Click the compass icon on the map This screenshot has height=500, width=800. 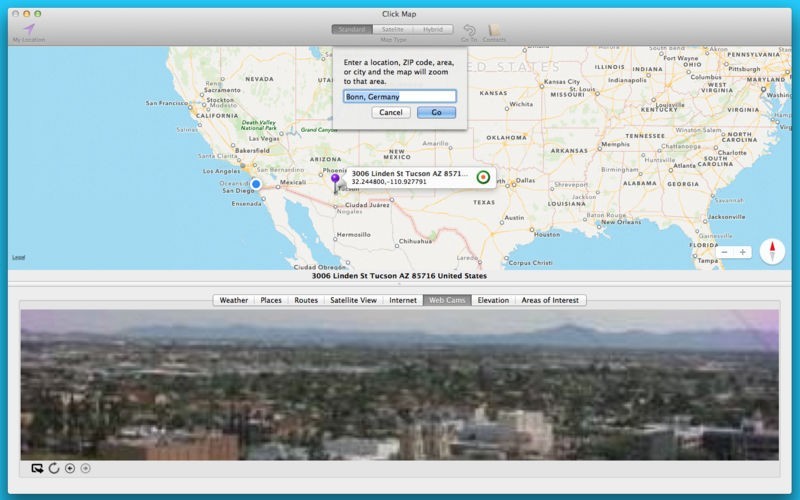tap(772, 251)
